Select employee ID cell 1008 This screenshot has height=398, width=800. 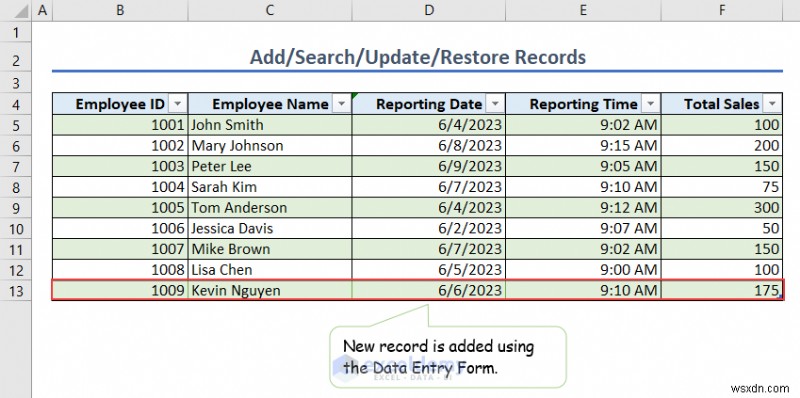[x=120, y=270]
